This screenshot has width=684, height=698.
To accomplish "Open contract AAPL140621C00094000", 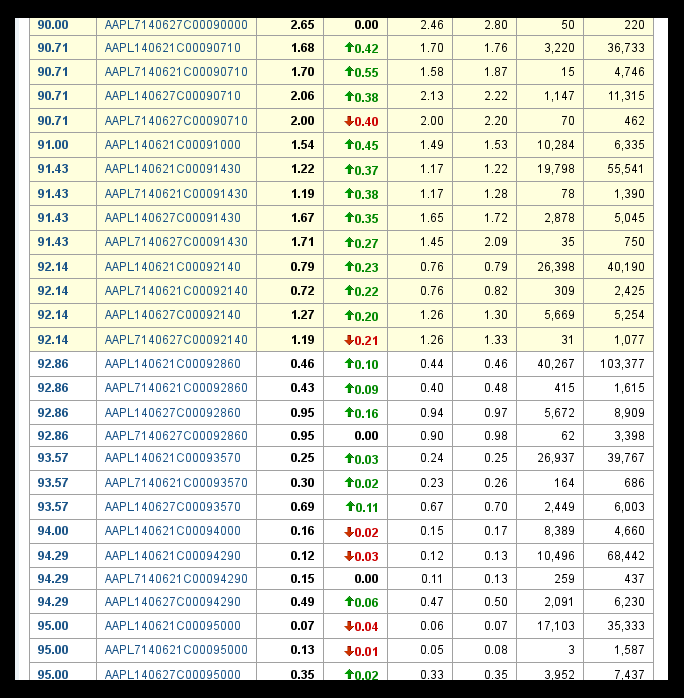I will point(173,531).
